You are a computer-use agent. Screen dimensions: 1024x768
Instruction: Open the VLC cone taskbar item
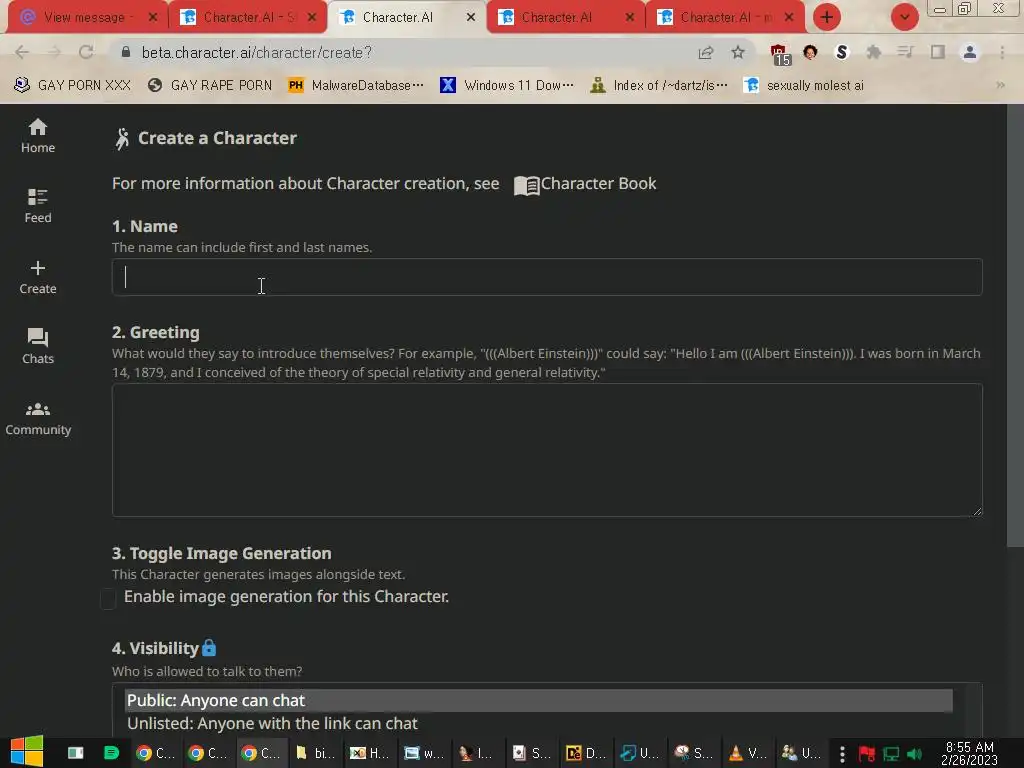click(748, 753)
